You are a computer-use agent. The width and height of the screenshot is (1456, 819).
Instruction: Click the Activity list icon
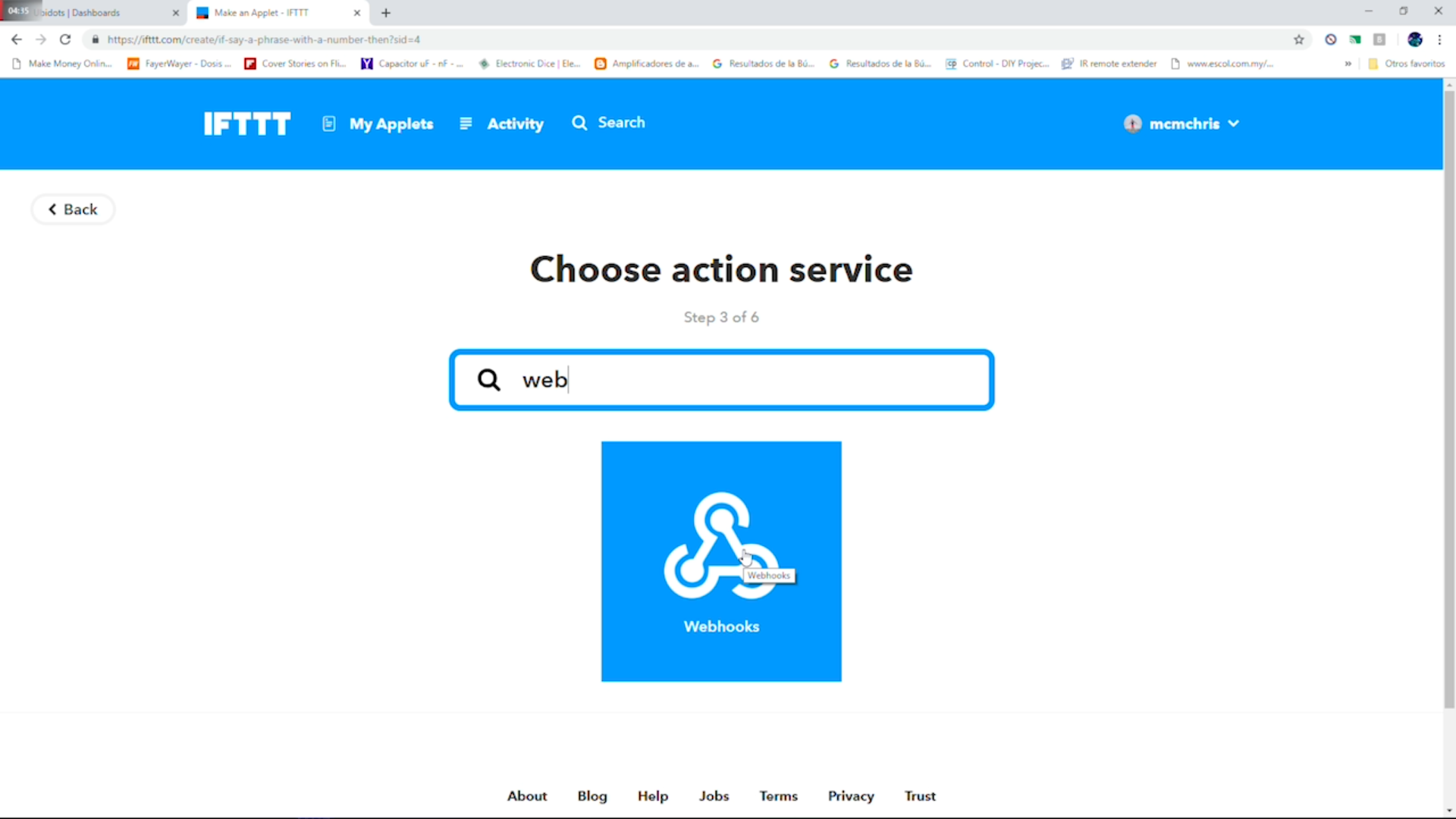[x=466, y=123]
